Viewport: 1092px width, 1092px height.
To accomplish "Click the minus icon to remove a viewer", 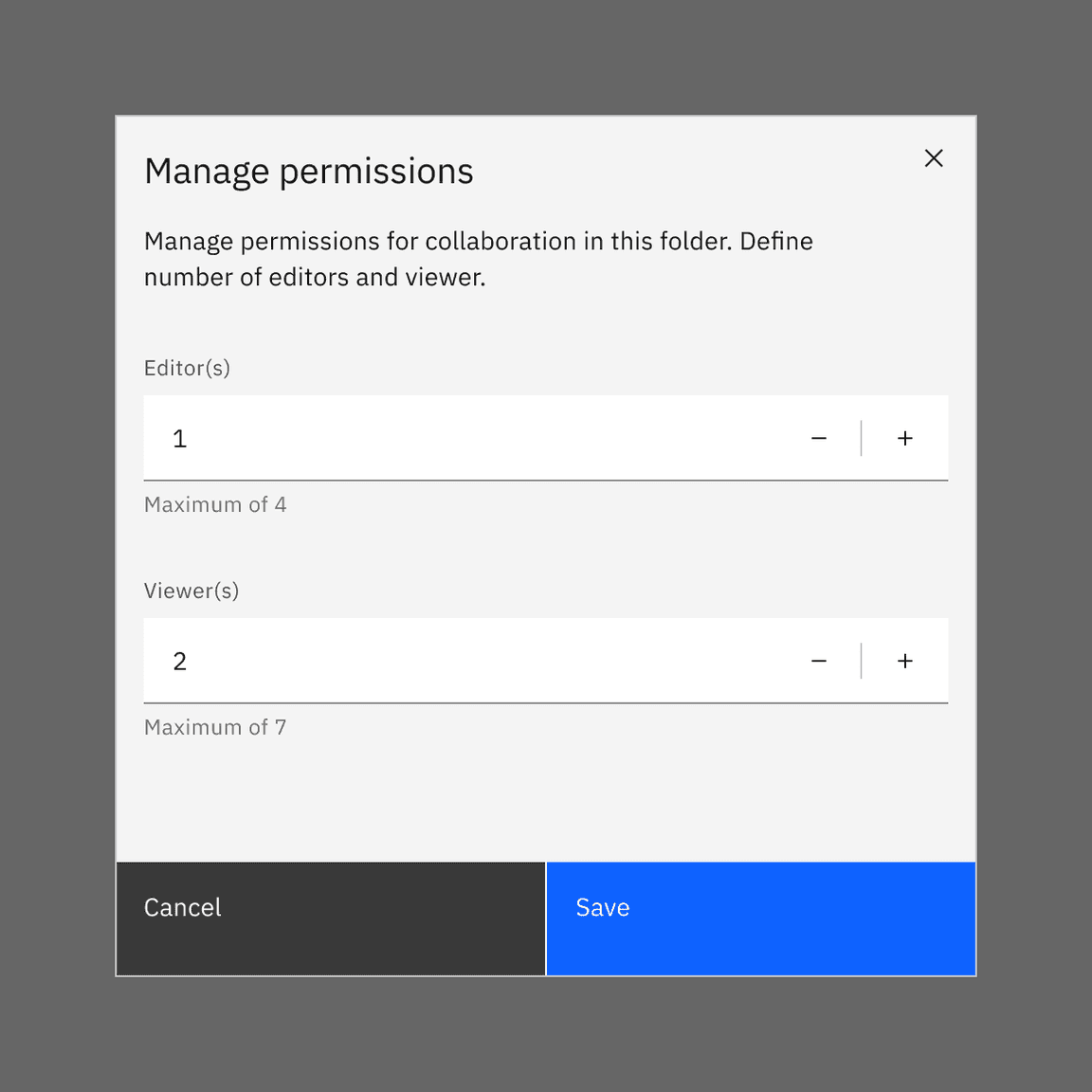I will coord(819,661).
